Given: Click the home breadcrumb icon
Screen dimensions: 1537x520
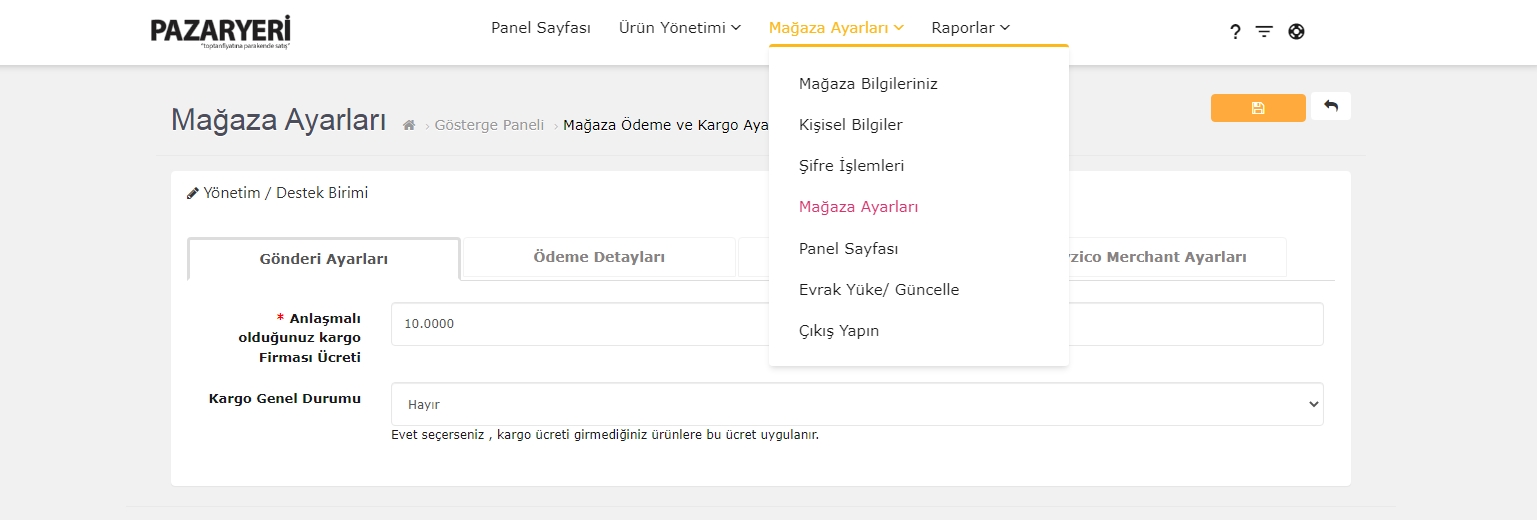Looking at the screenshot, I should (x=409, y=125).
